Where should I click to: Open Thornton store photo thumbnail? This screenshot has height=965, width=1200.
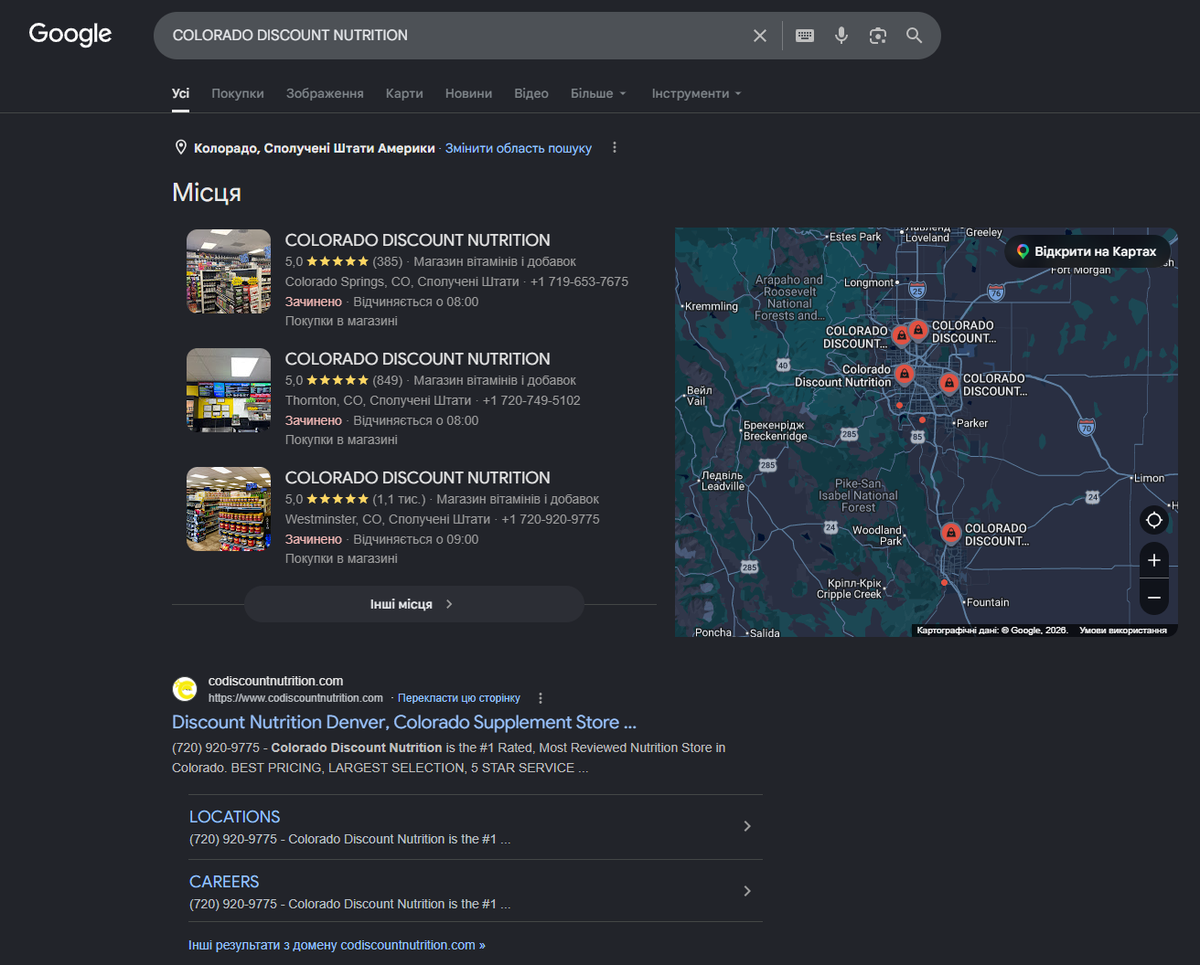[x=229, y=390]
